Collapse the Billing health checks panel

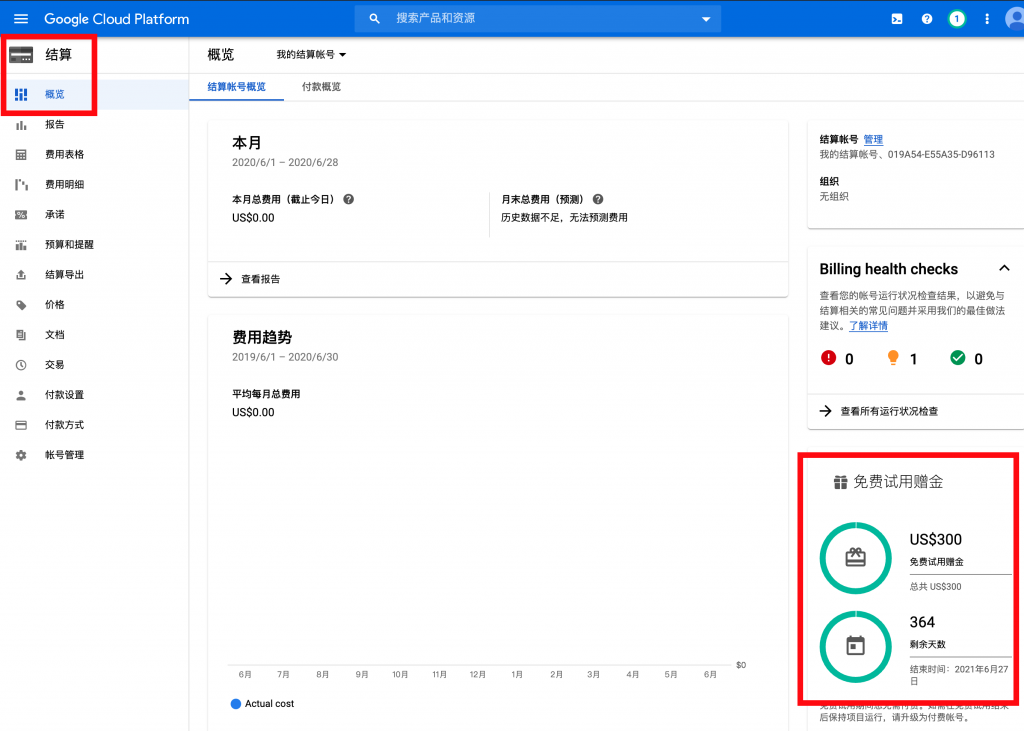click(1004, 268)
